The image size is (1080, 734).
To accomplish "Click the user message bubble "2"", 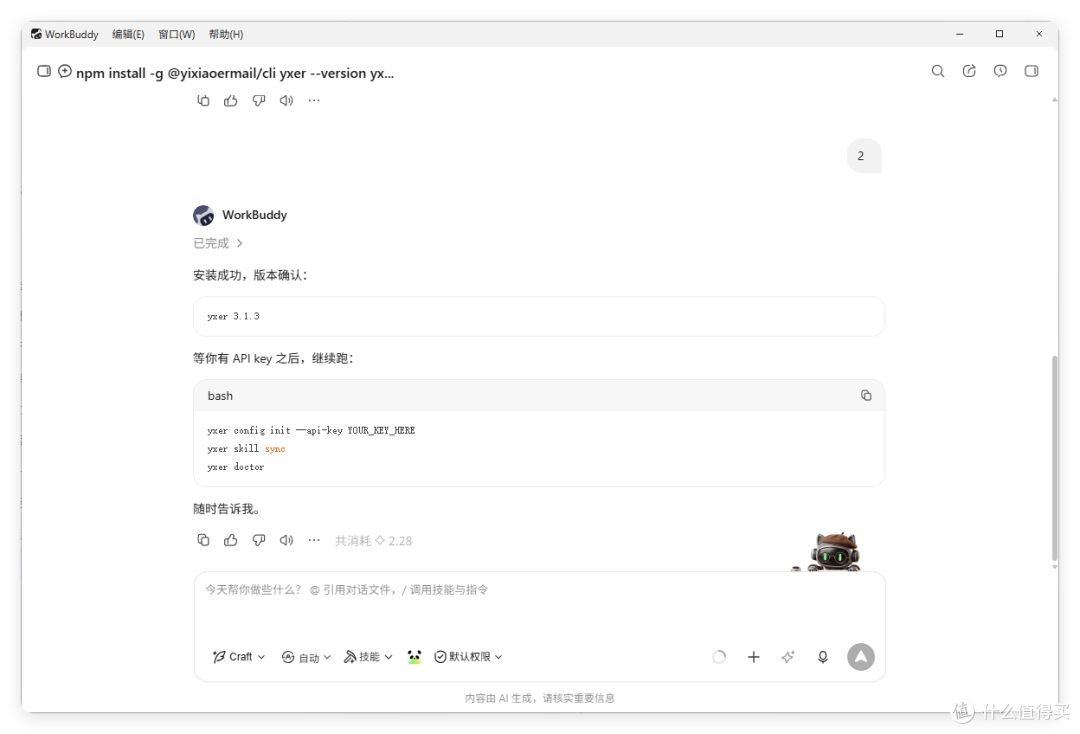I will pyautogui.click(x=864, y=156).
